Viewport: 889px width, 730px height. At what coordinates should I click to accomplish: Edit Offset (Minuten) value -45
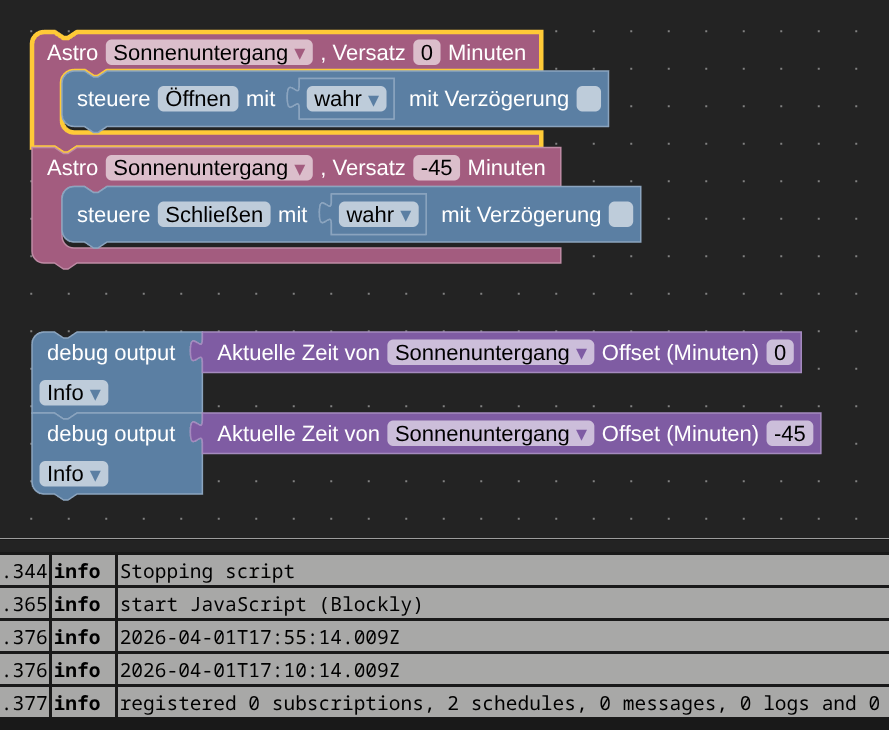[x=790, y=434]
